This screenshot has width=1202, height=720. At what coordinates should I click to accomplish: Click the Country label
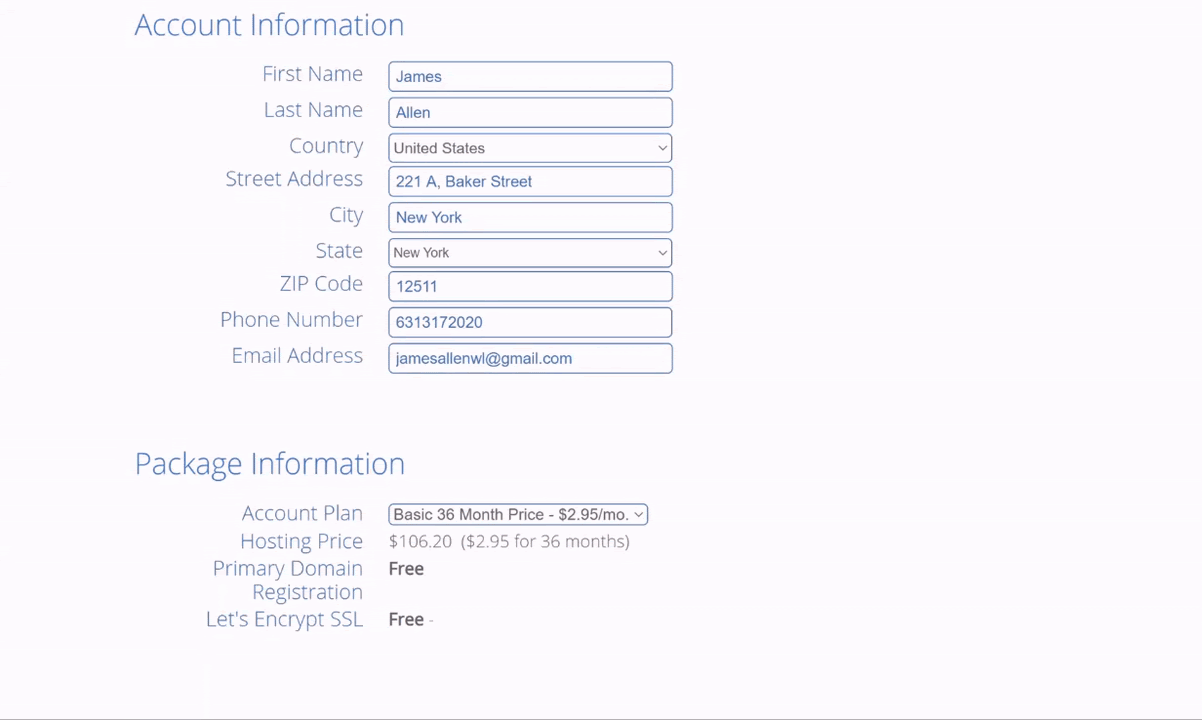(326, 146)
